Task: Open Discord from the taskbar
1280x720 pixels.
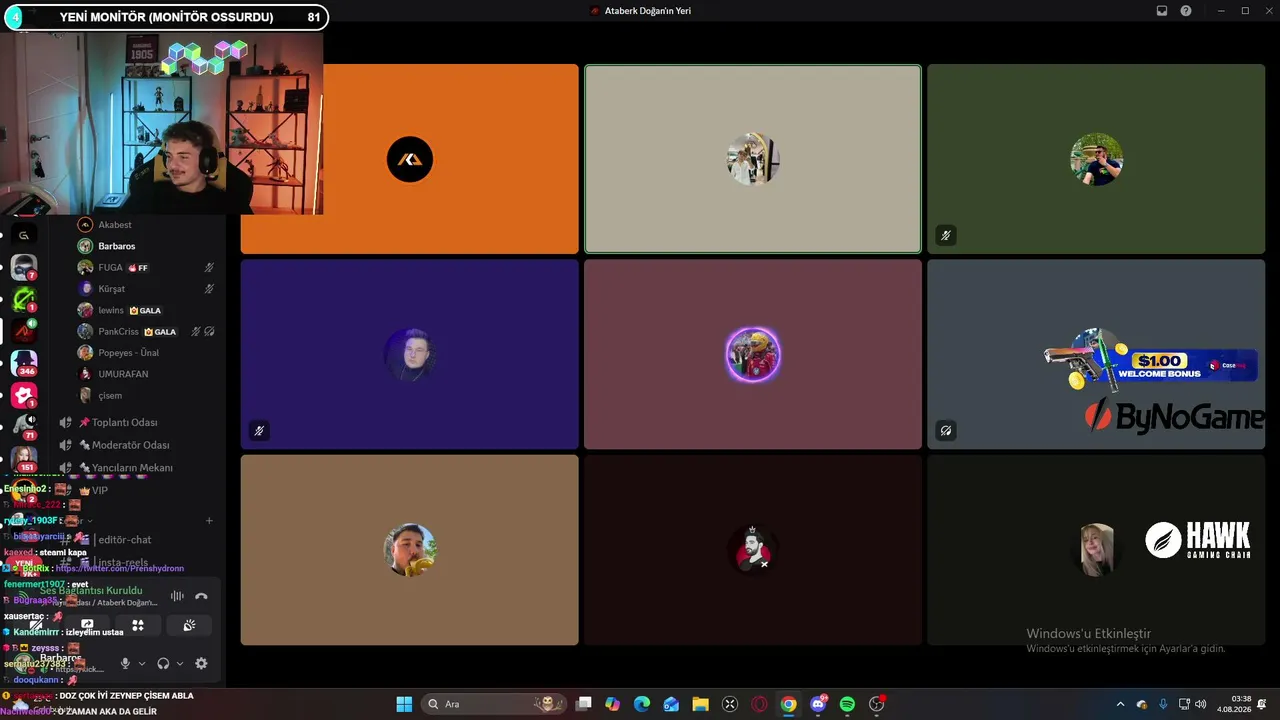Action: pyautogui.click(x=818, y=704)
